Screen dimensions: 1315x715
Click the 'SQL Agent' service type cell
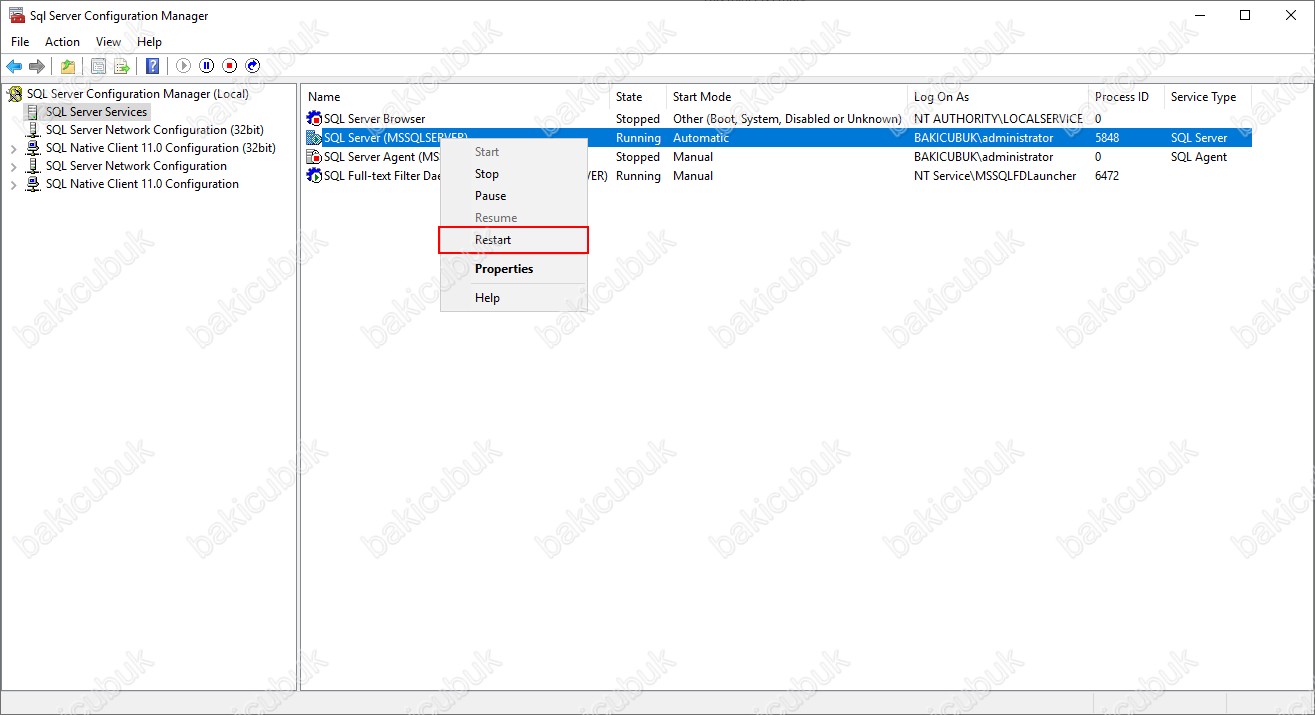(1199, 157)
